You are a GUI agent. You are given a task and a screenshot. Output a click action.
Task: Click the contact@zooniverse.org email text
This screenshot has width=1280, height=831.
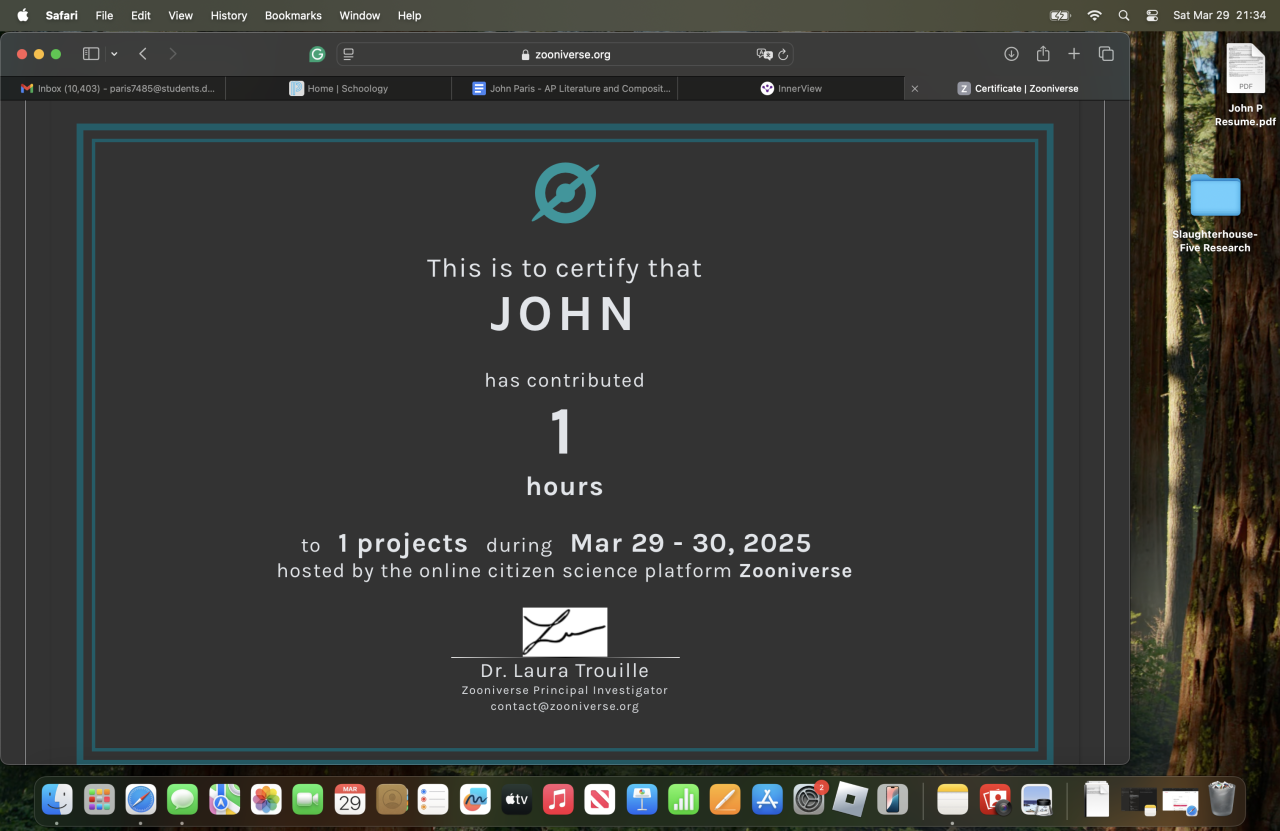pos(565,706)
